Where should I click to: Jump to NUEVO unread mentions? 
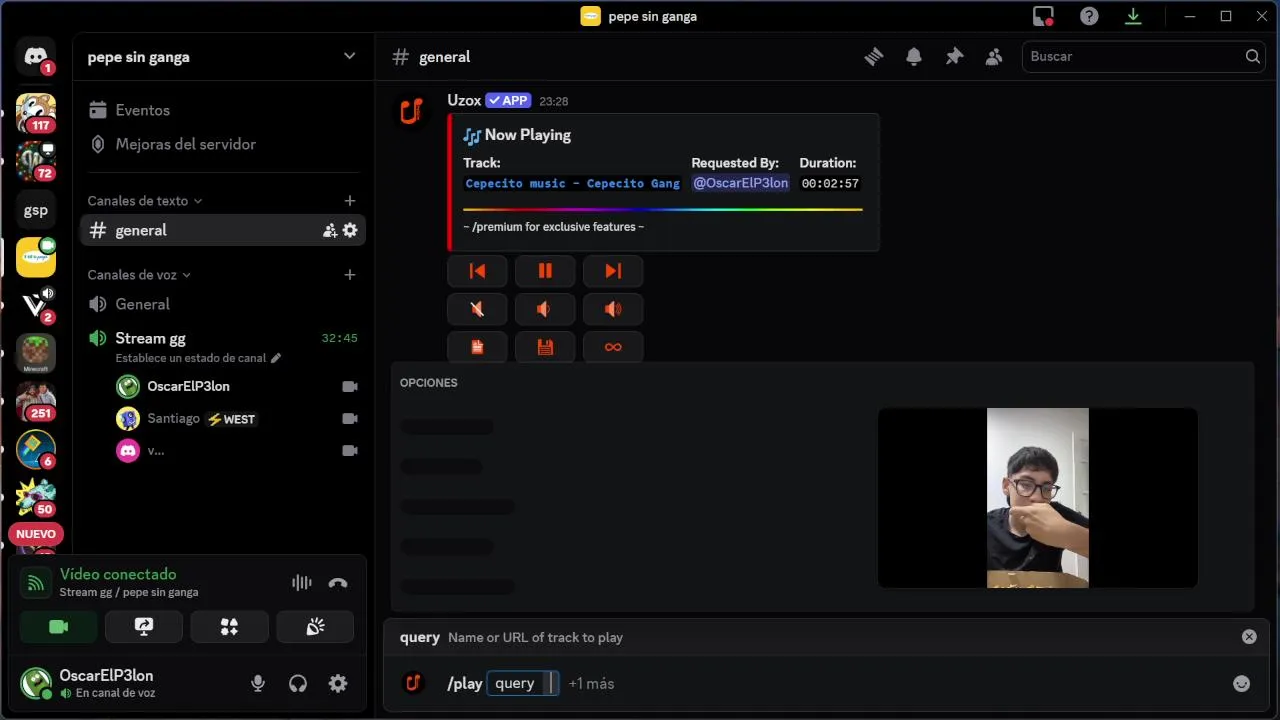tap(36, 534)
